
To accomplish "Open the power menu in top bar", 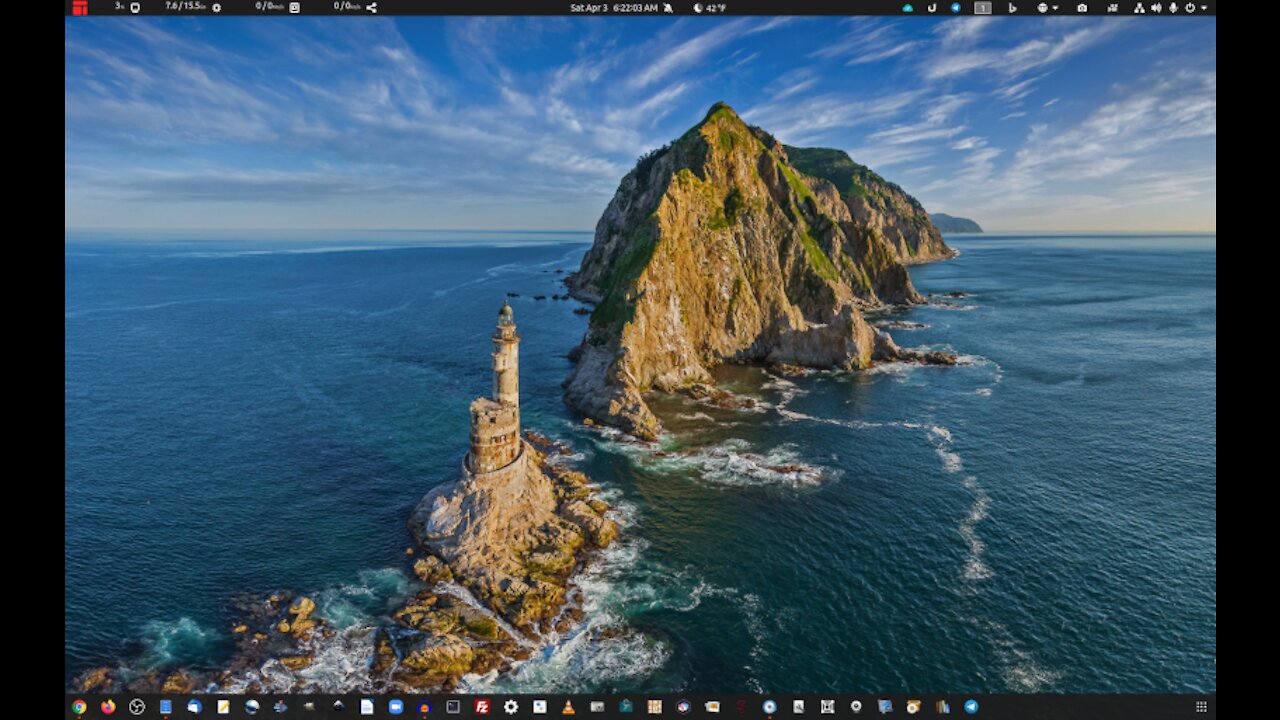I will point(1196,8).
